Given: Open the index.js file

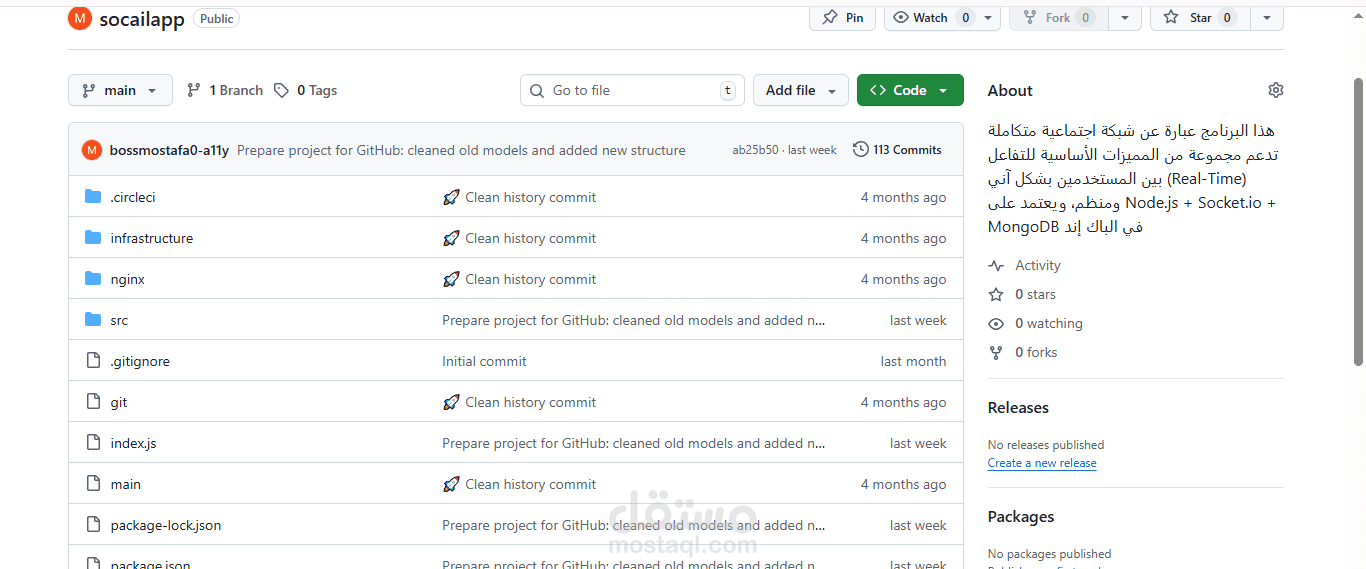Looking at the screenshot, I should click(x=134, y=443).
